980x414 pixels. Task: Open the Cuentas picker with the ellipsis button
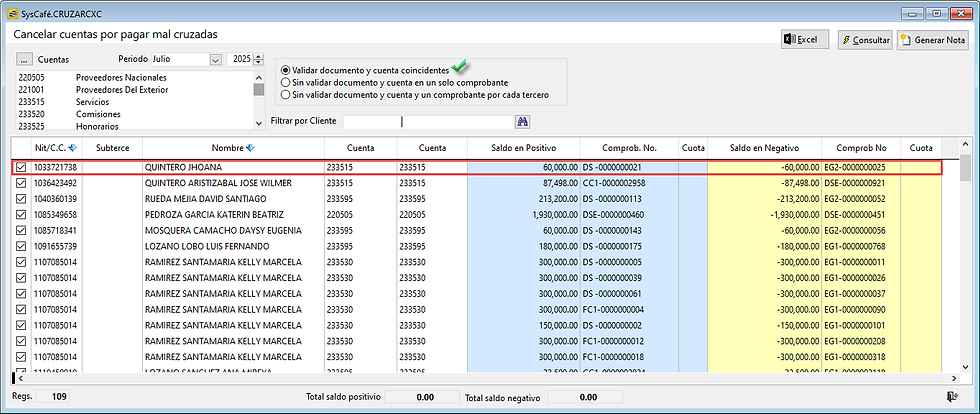point(24,59)
